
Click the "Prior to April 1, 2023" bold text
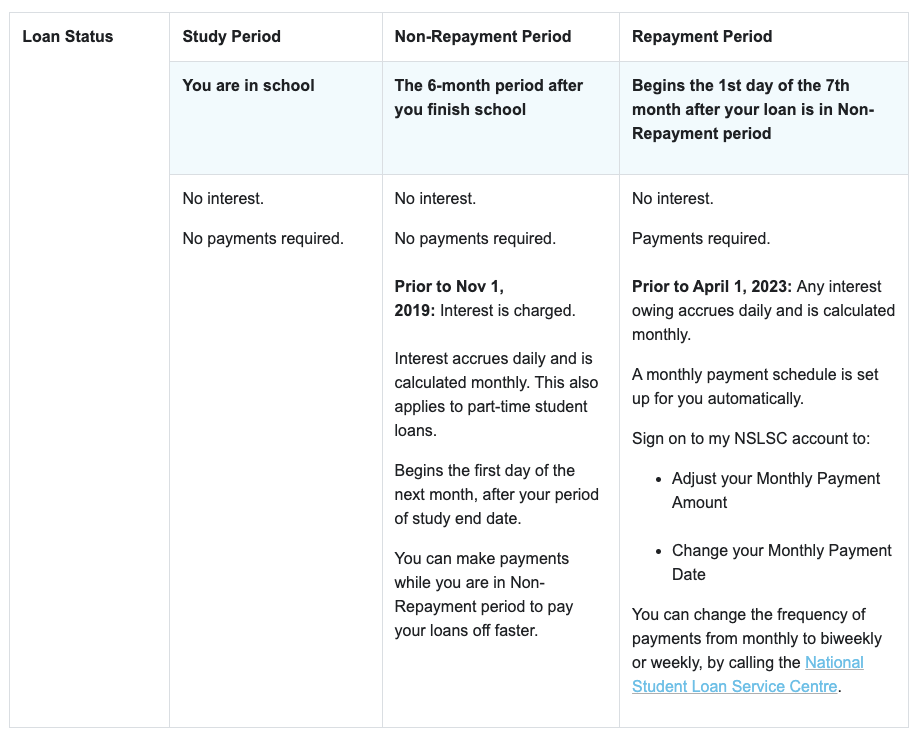click(x=711, y=287)
